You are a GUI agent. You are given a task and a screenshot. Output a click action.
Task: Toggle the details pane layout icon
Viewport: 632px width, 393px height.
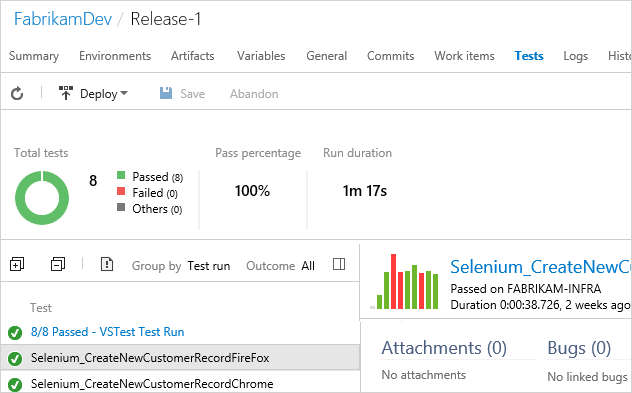click(339, 264)
